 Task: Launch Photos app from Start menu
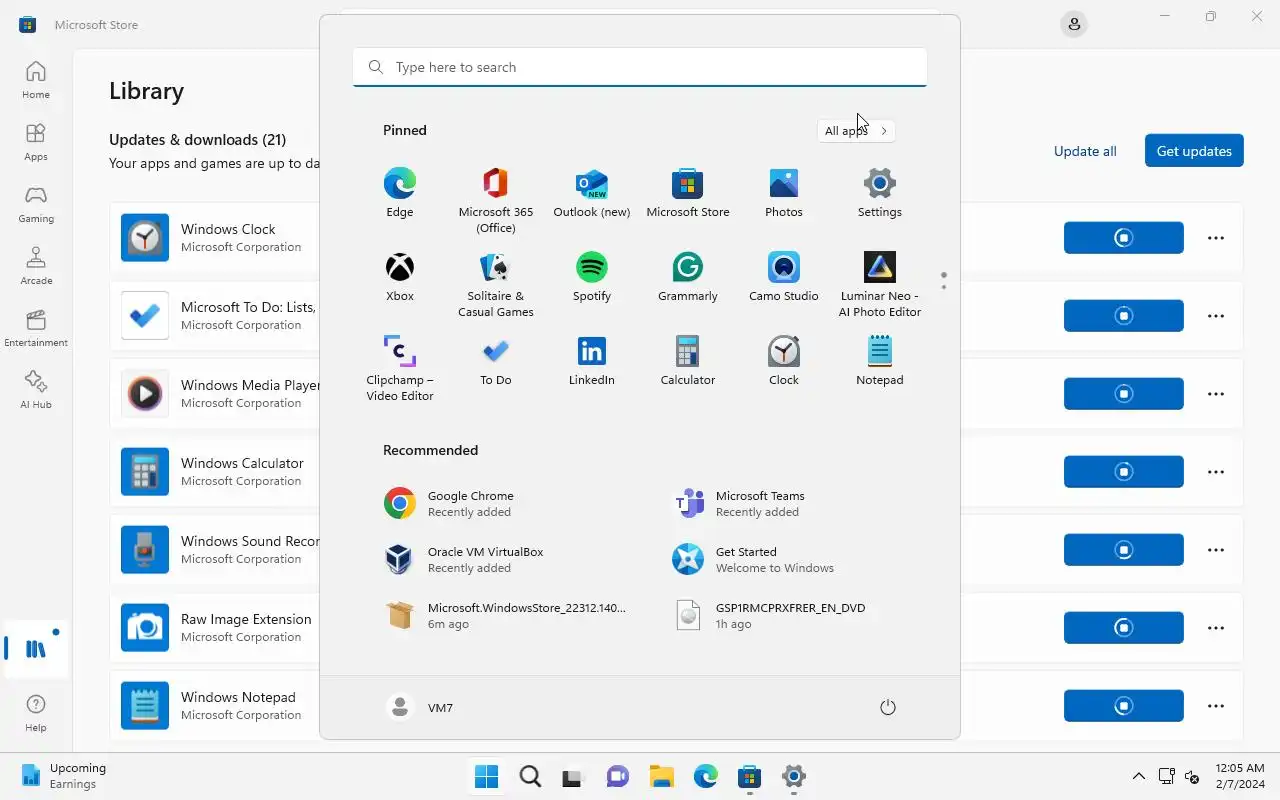click(784, 193)
